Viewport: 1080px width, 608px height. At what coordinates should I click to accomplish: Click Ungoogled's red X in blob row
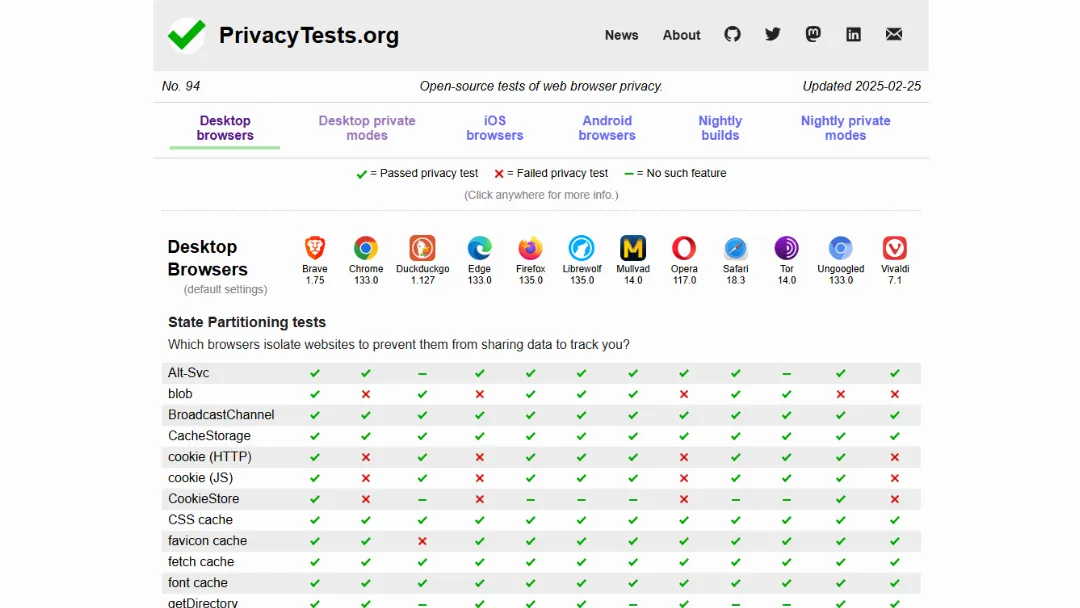point(840,395)
